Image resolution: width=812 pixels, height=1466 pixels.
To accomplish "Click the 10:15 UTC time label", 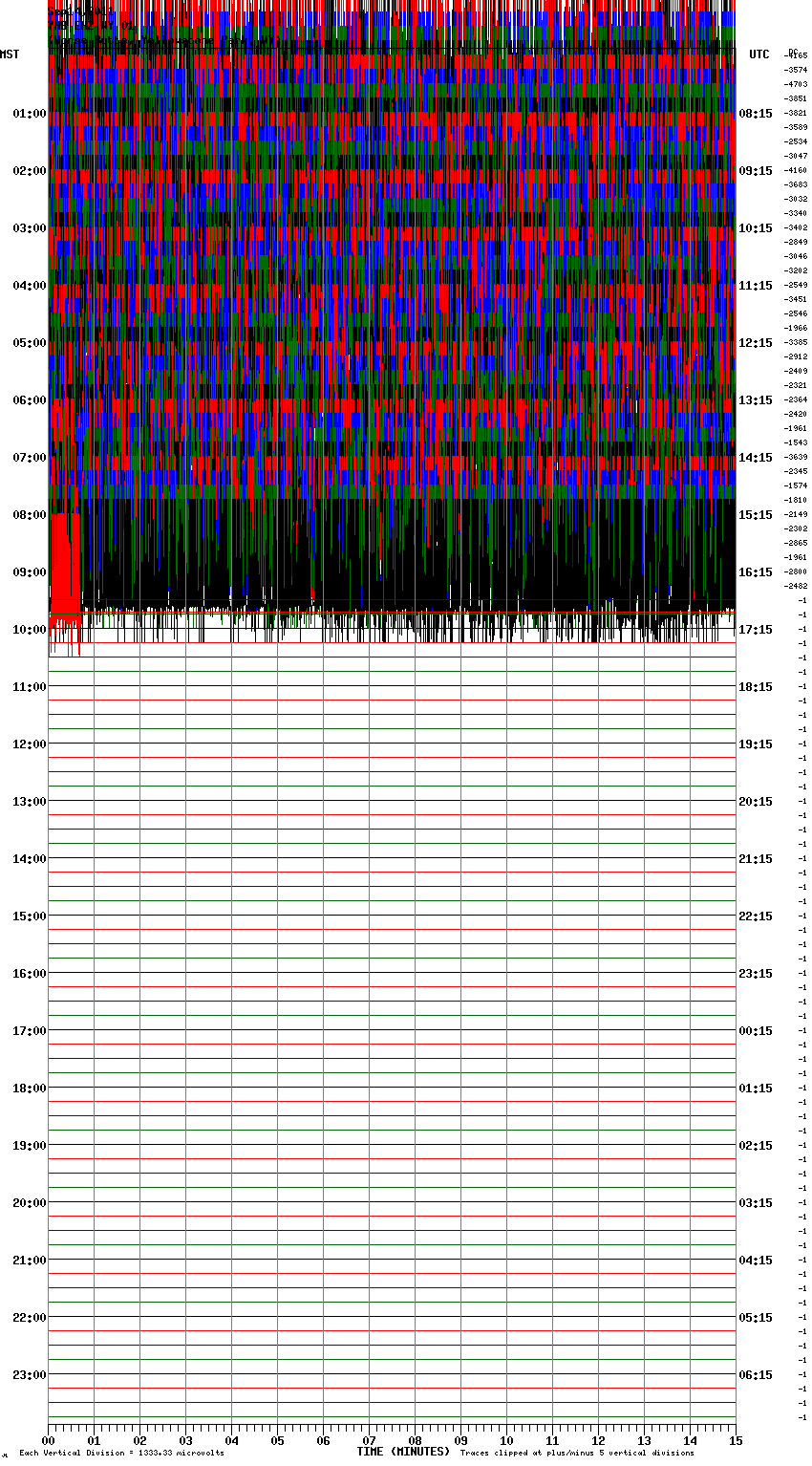I will 756,228.
